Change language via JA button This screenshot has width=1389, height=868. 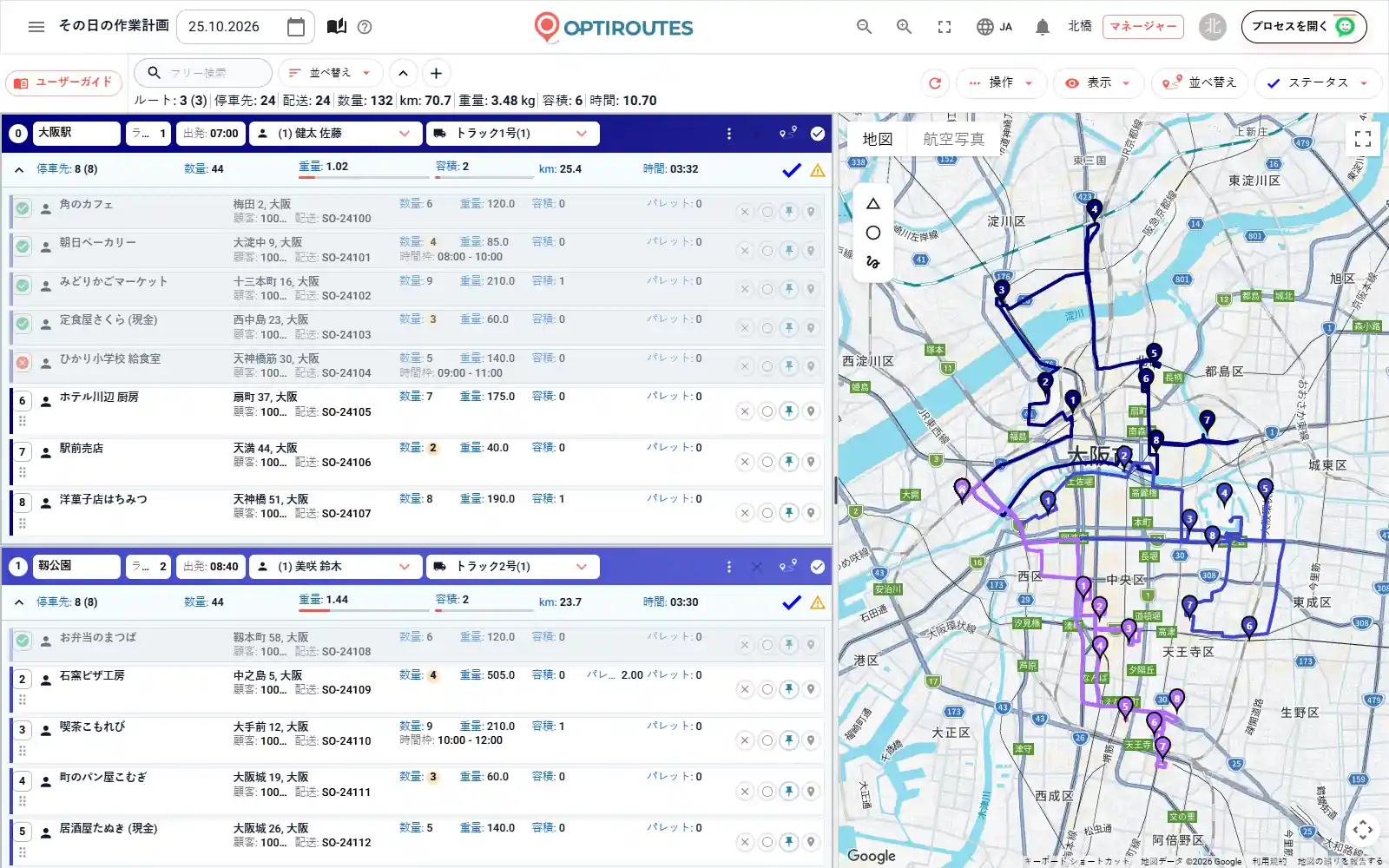994,27
